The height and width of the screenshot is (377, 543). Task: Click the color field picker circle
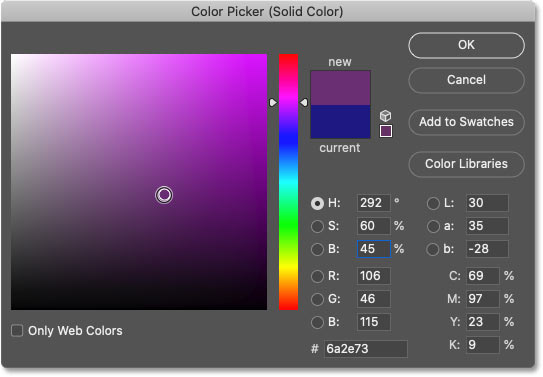point(164,195)
